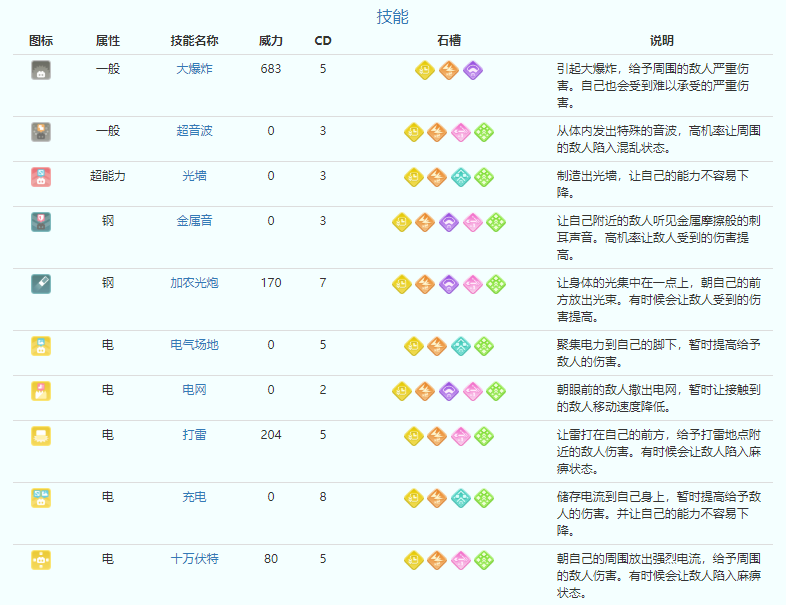Open the 电网 skill link

(194, 390)
